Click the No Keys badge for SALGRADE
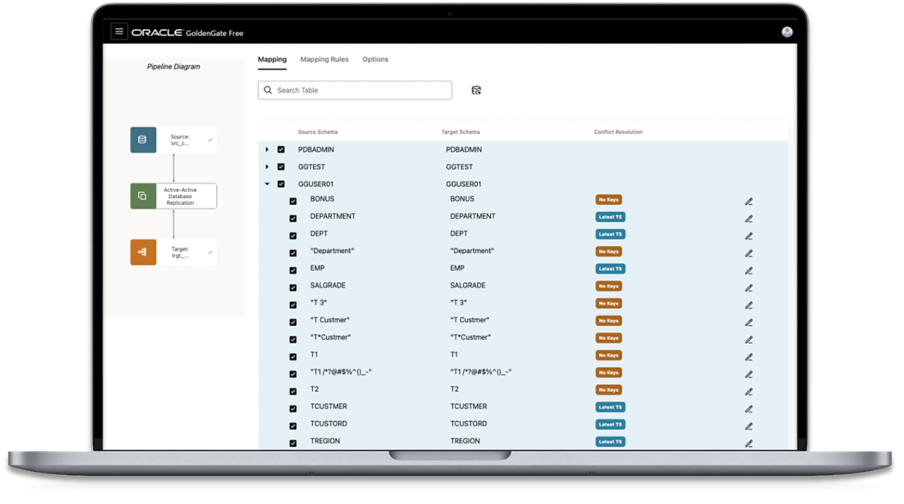 [x=609, y=286]
